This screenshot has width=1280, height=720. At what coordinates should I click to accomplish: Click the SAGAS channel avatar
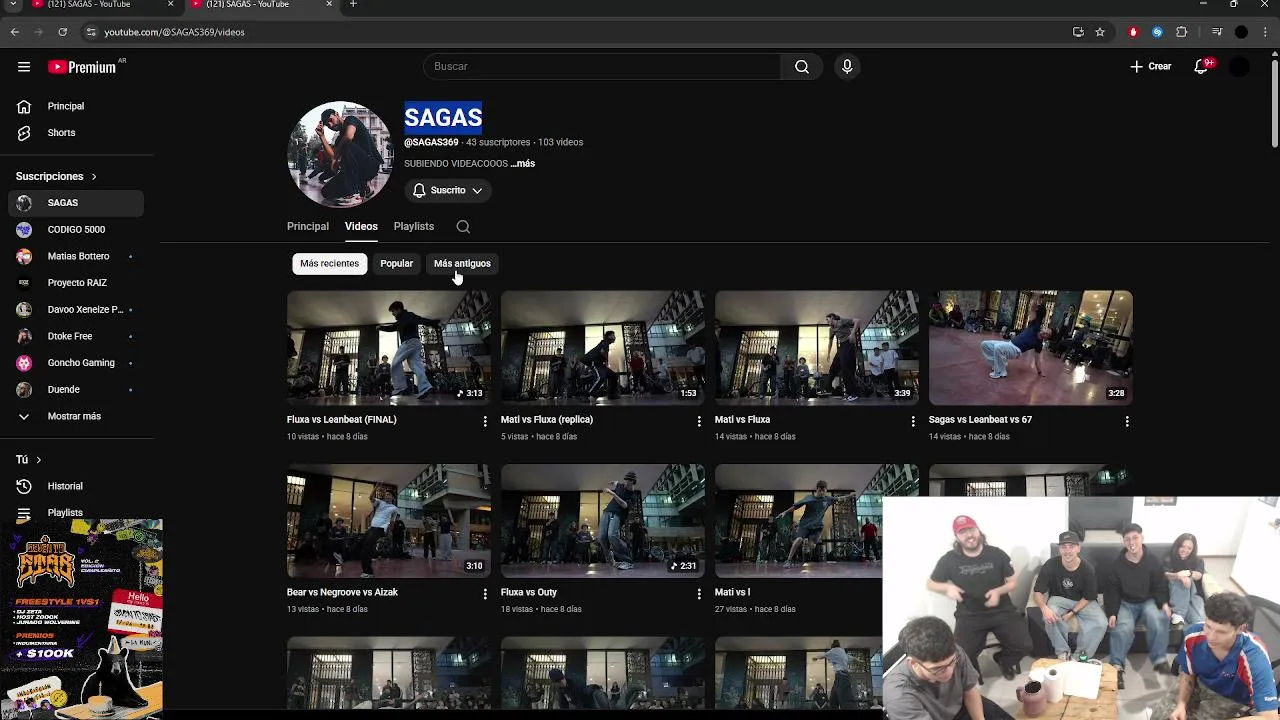pyautogui.click(x=340, y=154)
